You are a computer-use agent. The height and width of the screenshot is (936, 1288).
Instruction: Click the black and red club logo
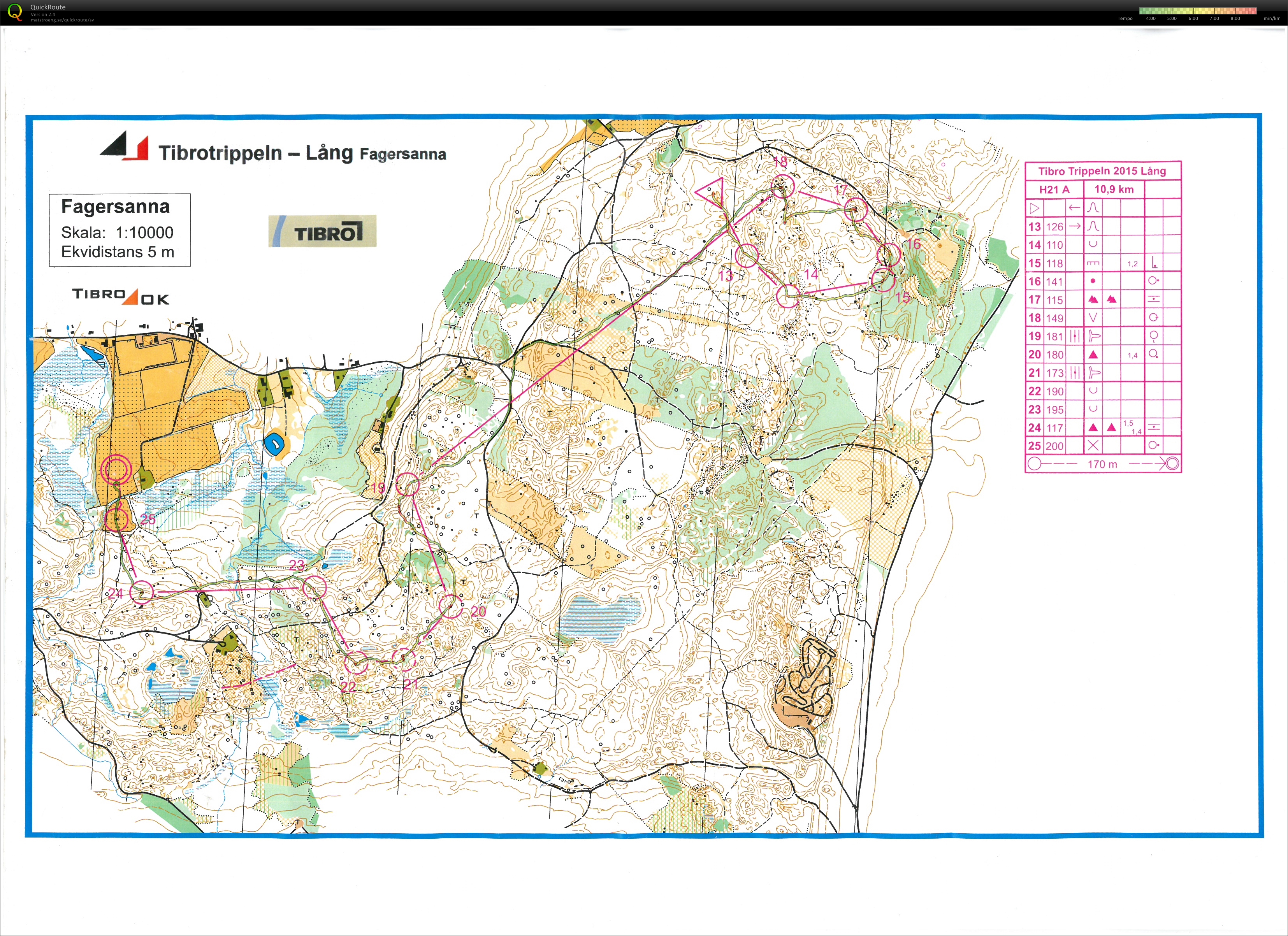[x=124, y=146]
